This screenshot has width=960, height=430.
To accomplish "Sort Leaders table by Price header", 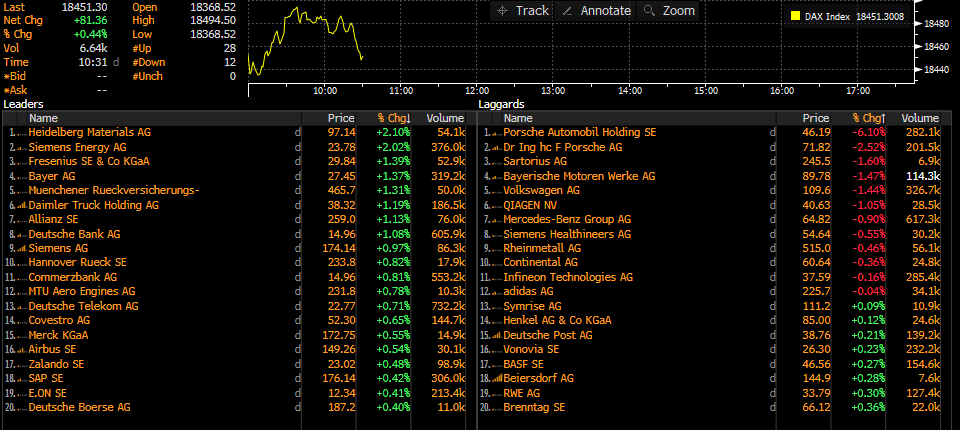I will click(340, 118).
